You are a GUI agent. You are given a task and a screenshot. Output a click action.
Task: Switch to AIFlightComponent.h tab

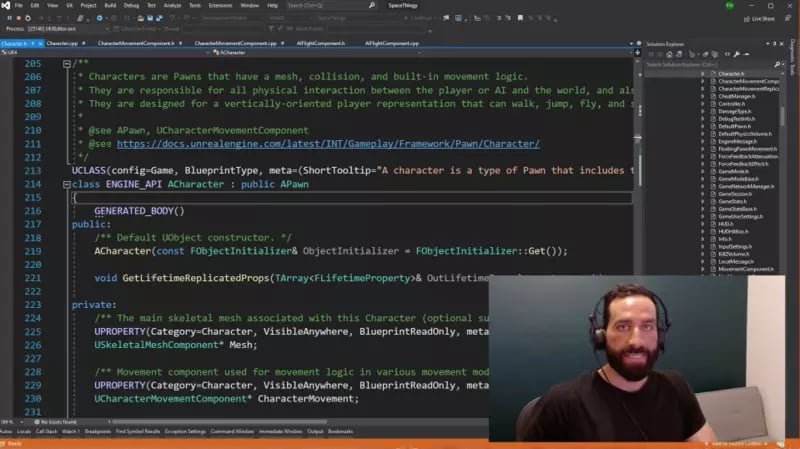(321, 44)
